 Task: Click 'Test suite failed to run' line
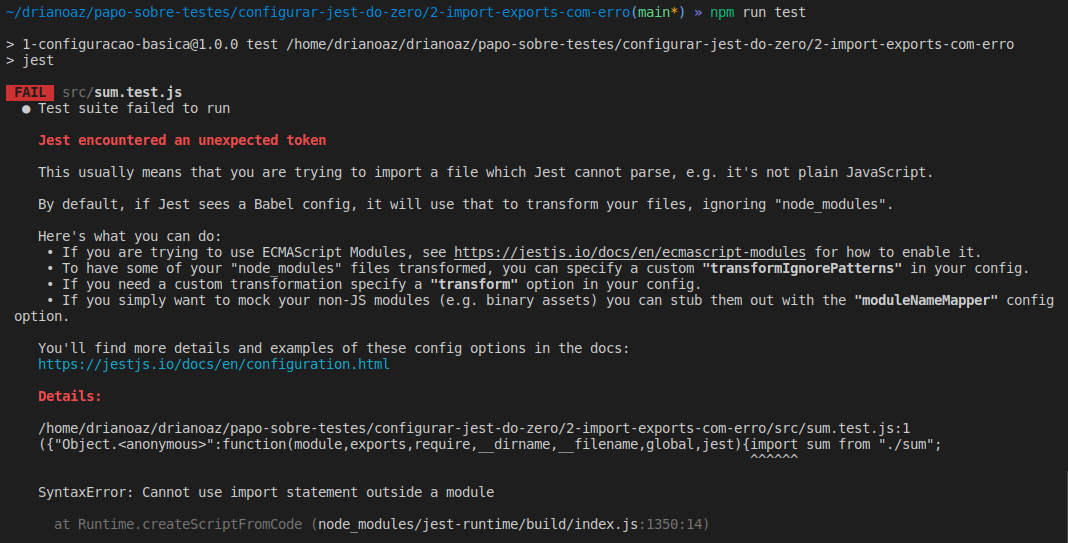coord(134,108)
